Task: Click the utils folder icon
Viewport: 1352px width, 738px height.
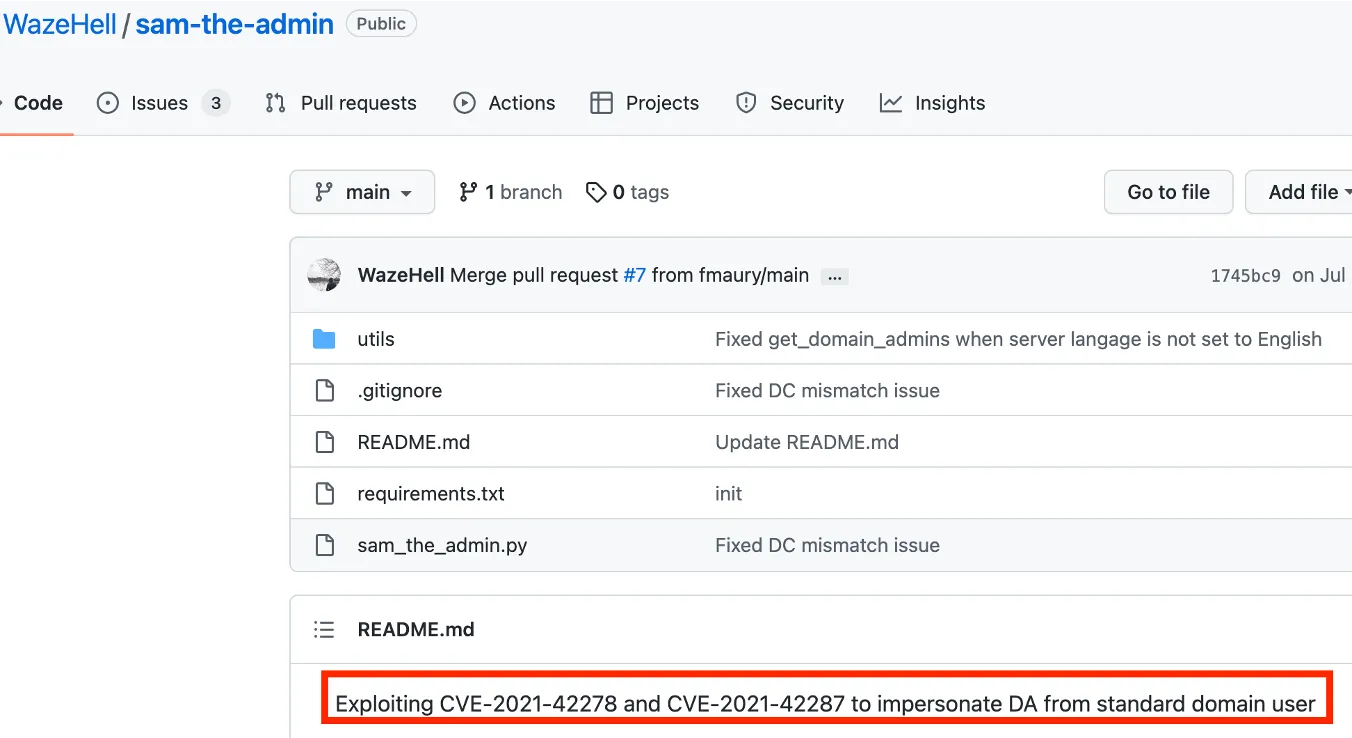Action: coord(324,339)
